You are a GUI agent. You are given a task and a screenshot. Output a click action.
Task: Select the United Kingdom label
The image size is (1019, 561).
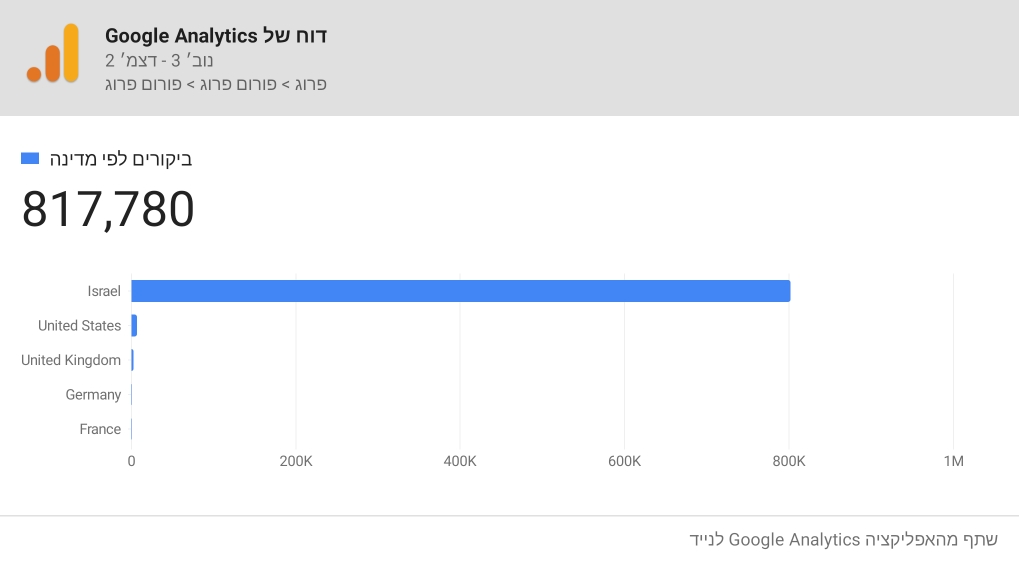[x=71, y=360]
